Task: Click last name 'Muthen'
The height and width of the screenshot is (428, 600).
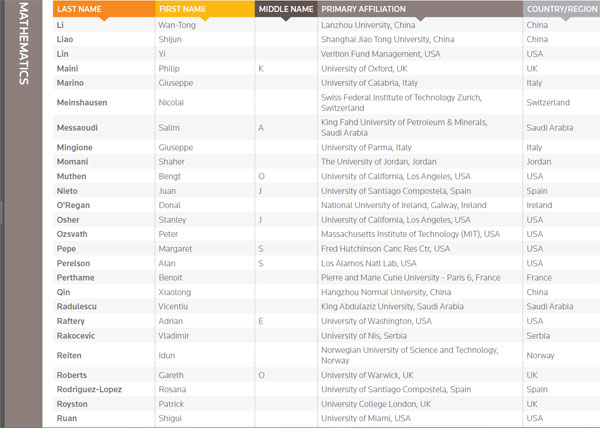Action: pos(71,176)
